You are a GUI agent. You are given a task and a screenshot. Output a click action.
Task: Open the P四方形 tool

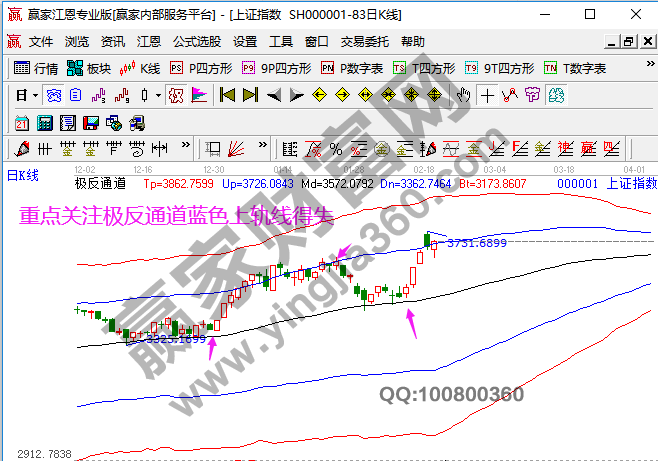click(x=201, y=68)
